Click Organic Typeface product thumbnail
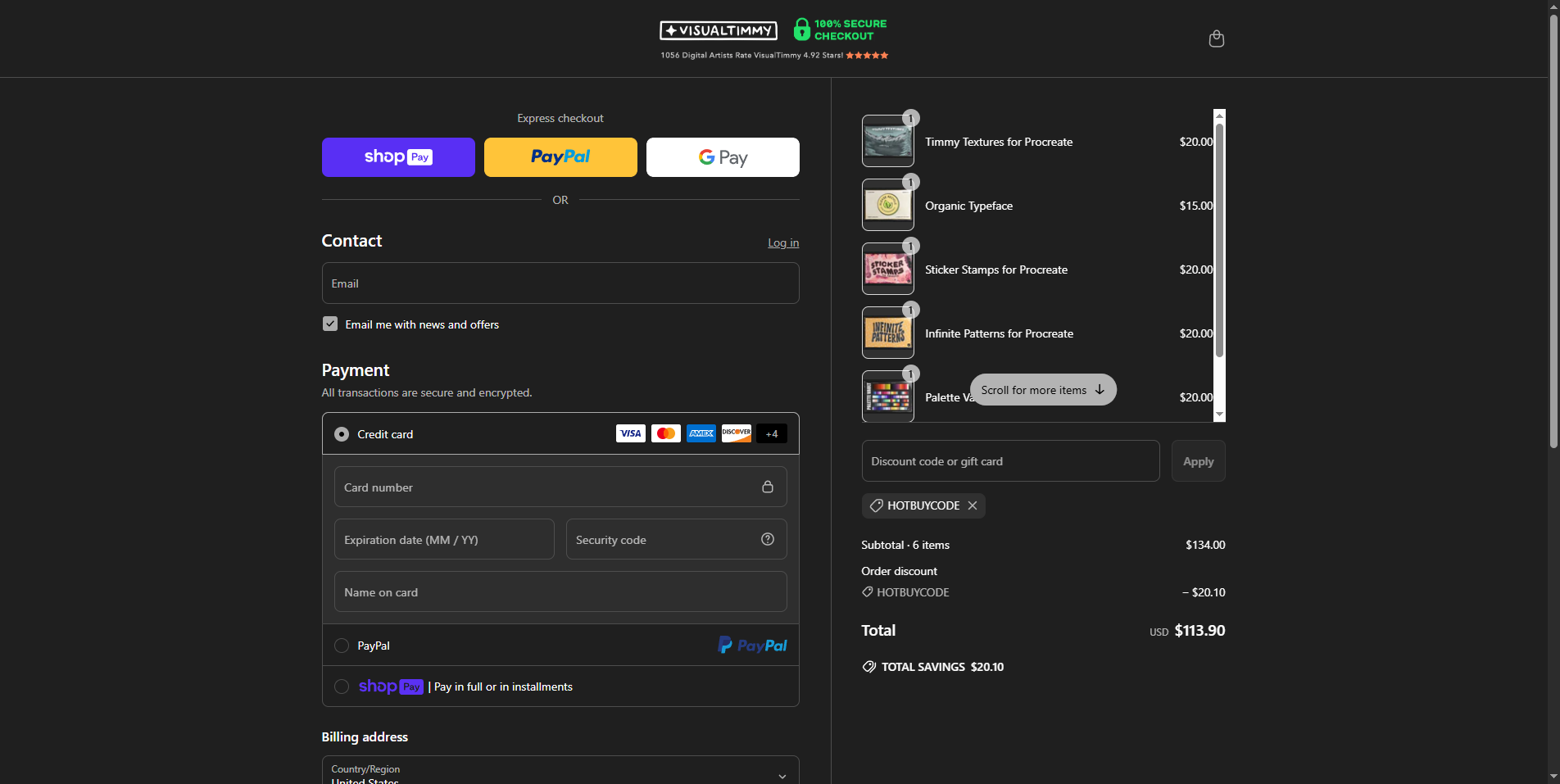This screenshot has width=1560, height=784. [x=888, y=205]
